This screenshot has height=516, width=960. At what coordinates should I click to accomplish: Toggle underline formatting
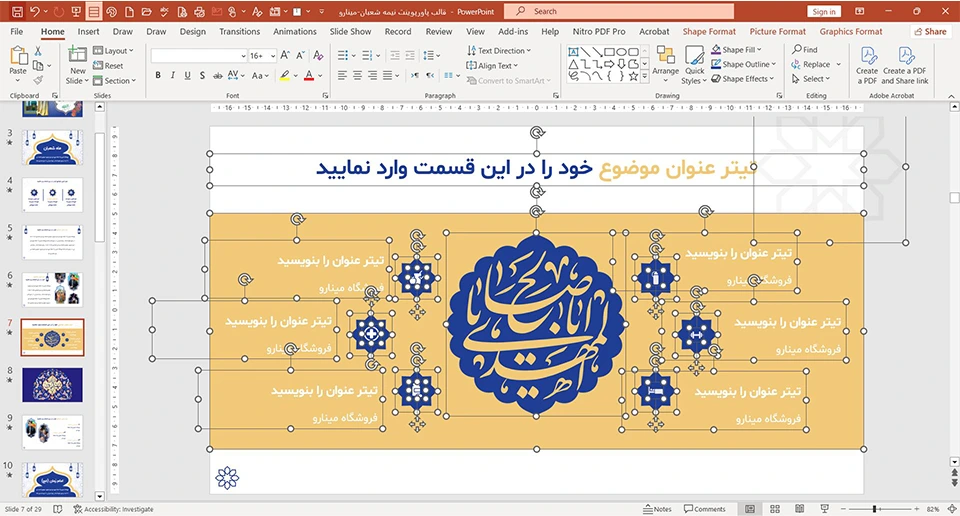tap(187, 75)
